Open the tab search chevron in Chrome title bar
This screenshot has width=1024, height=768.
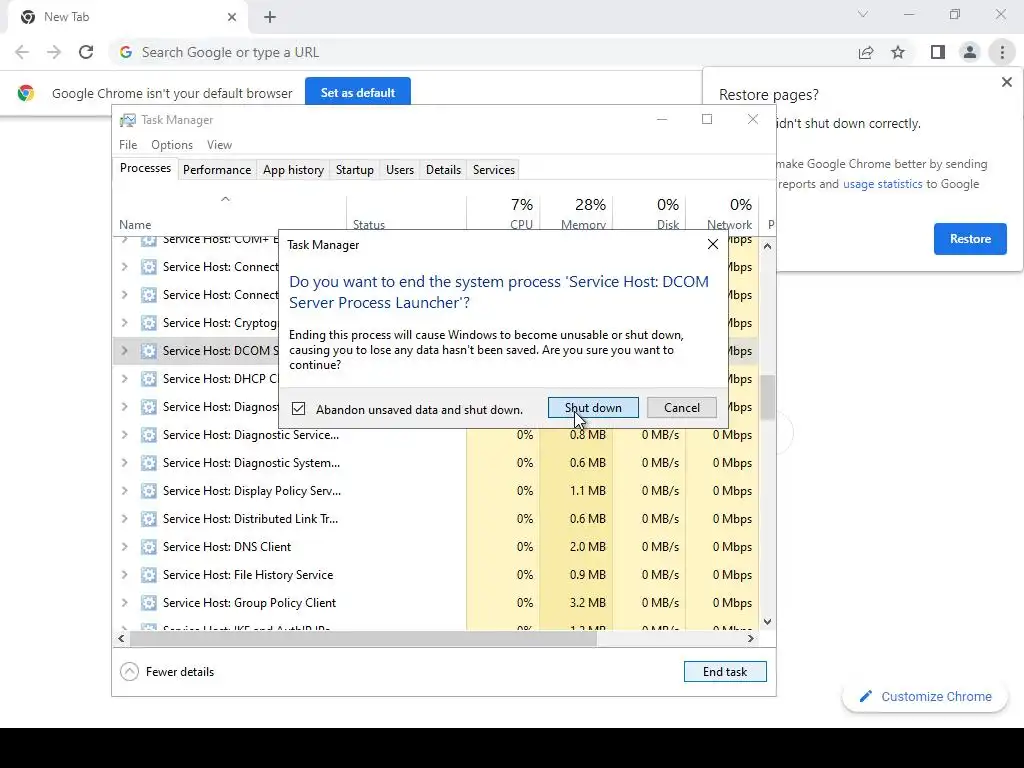[863, 14]
